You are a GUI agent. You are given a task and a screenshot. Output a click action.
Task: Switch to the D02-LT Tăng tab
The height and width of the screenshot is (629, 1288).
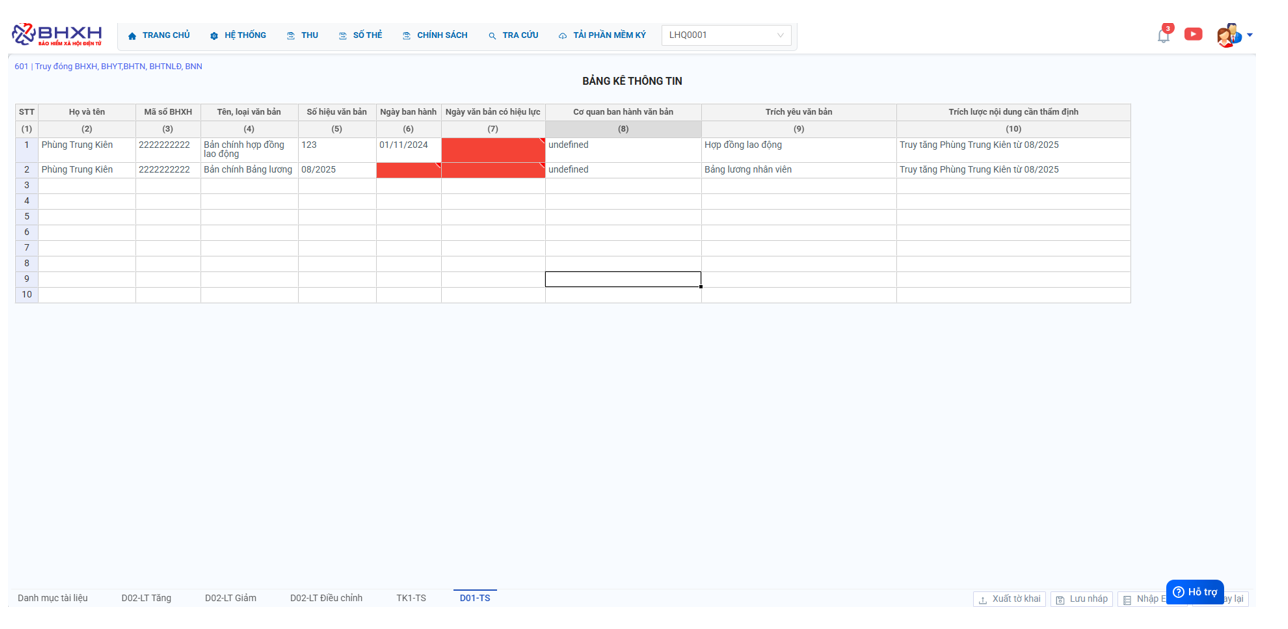146,598
